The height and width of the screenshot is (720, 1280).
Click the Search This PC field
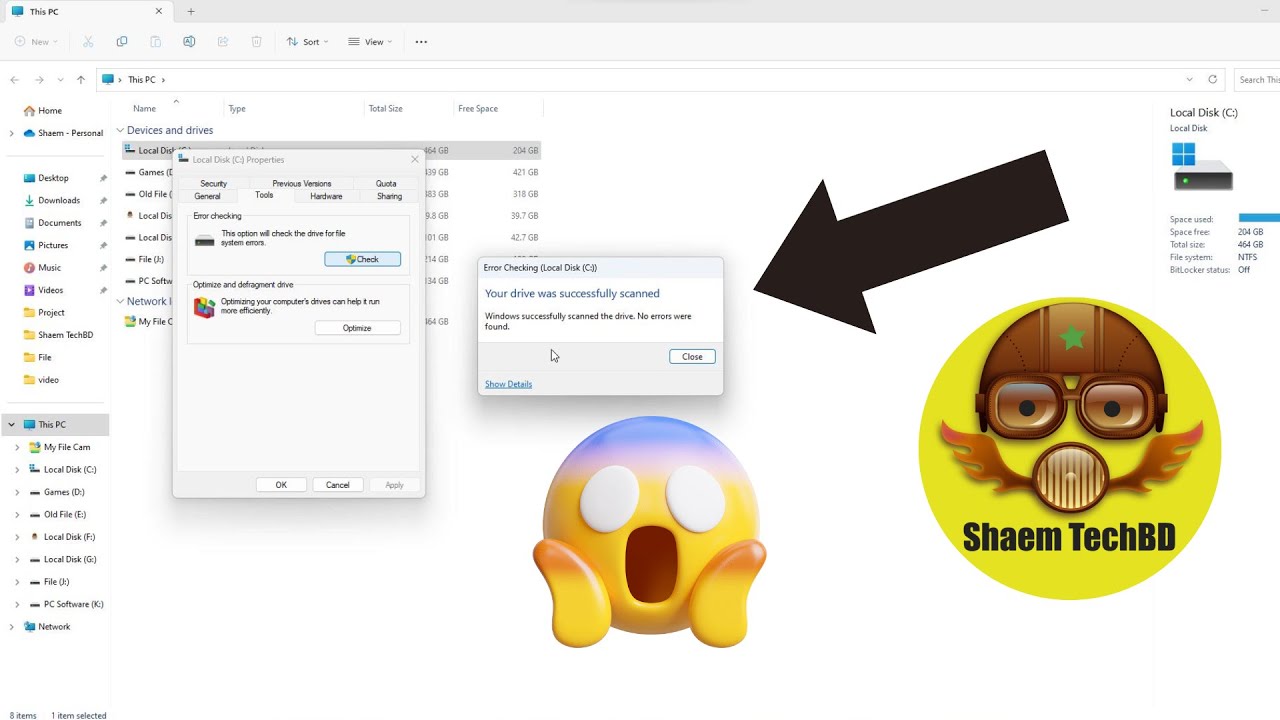pos(1257,80)
